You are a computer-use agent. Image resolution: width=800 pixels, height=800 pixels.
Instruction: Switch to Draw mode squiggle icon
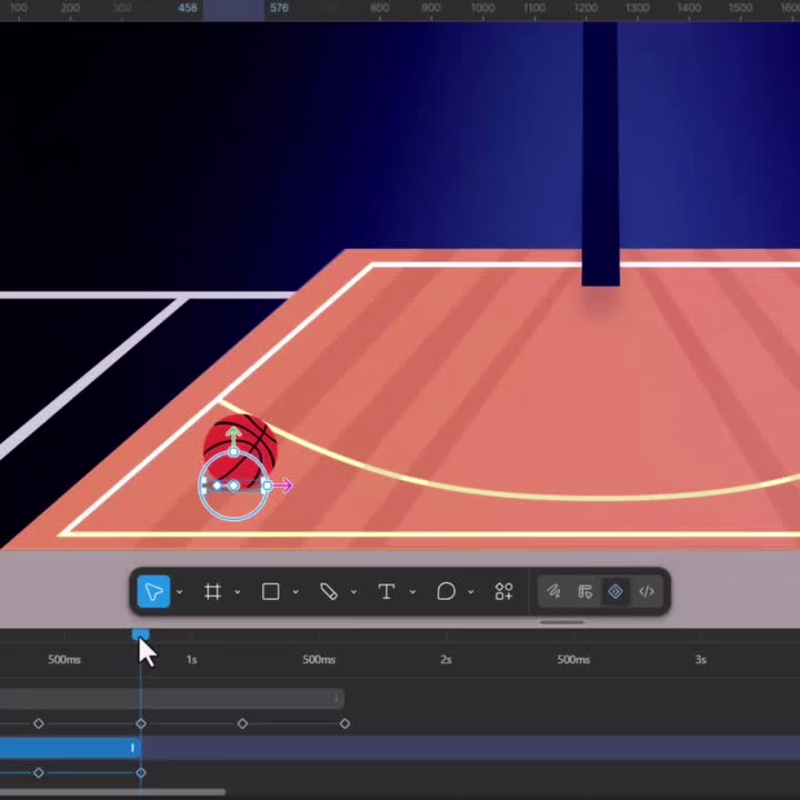tap(554, 591)
